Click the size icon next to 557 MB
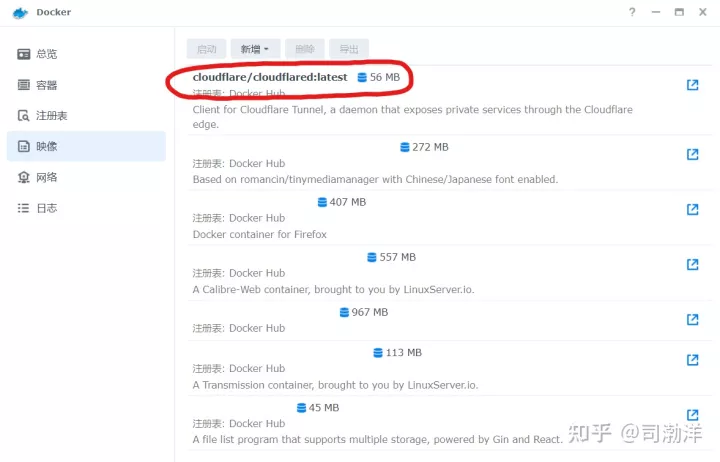720x462 pixels. click(372, 257)
